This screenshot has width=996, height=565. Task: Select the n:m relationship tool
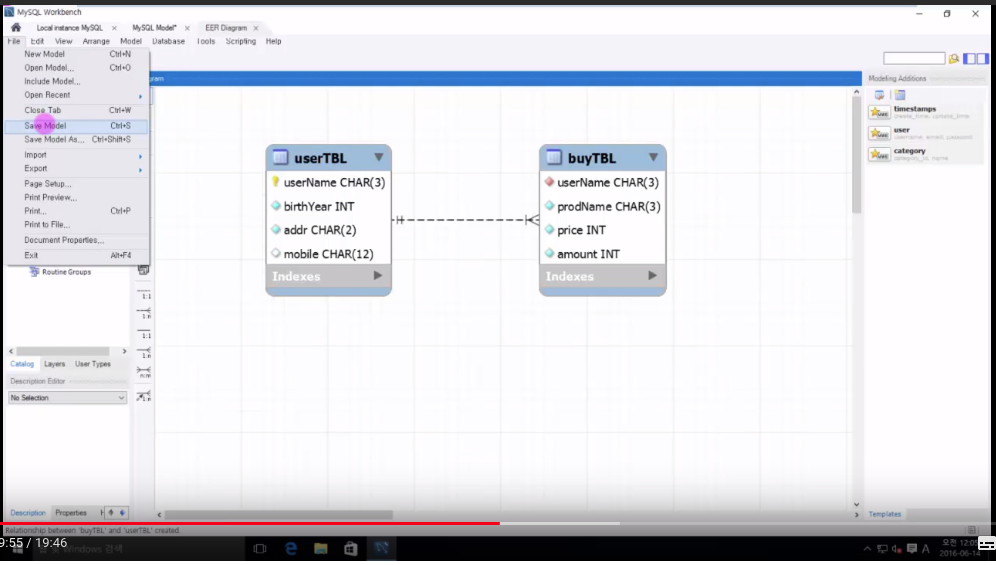[x=144, y=372]
